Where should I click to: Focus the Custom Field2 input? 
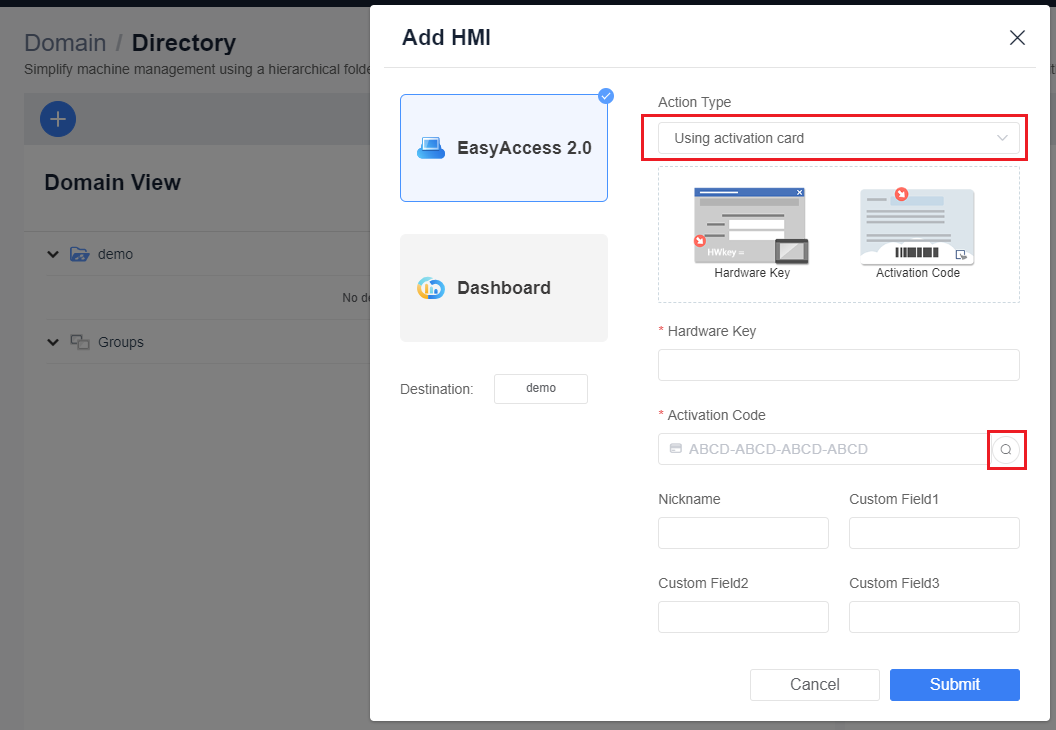click(743, 617)
